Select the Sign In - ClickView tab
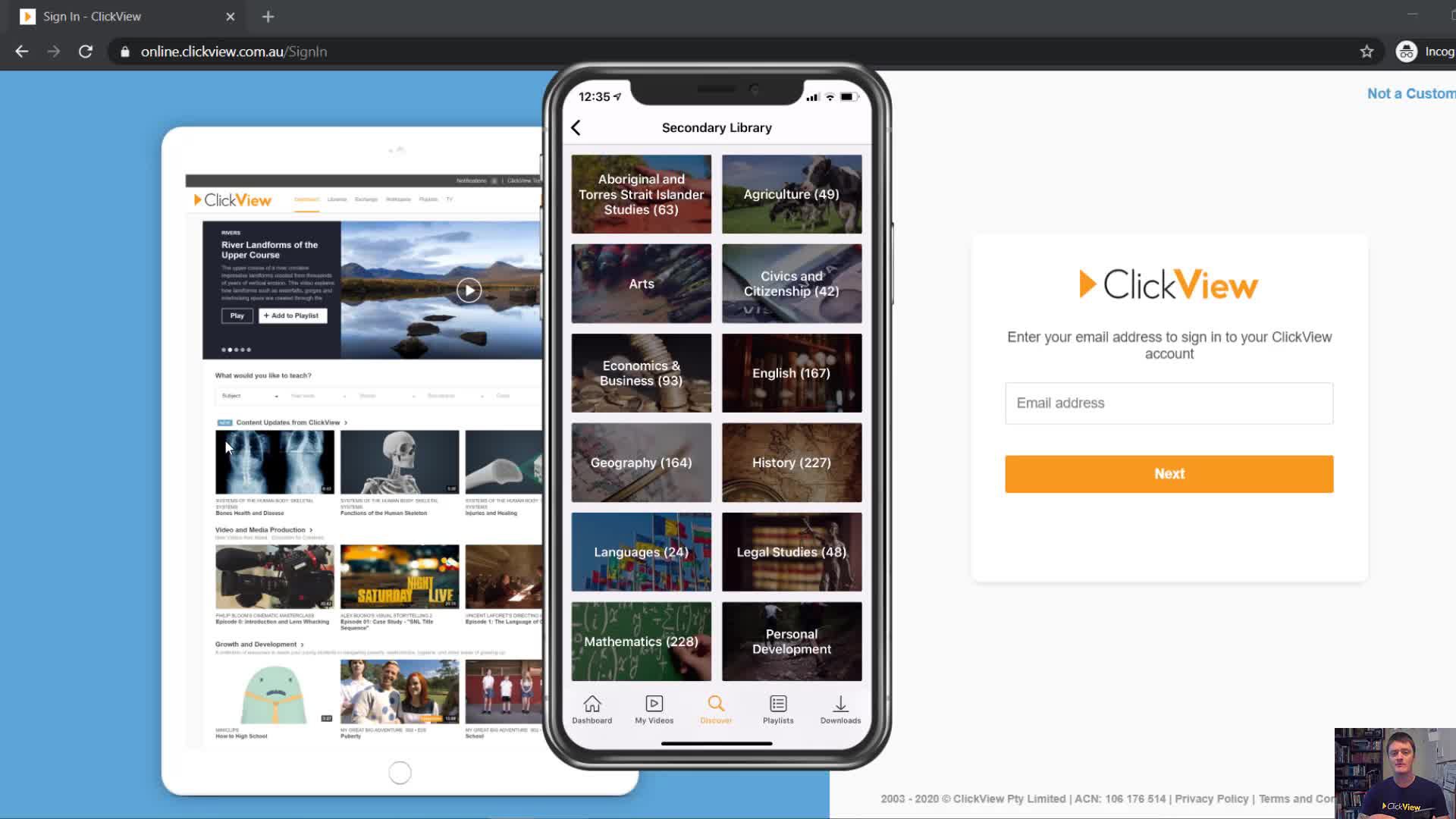Image resolution: width=1456 pixels, height=819 pixels. pos(92,17)
